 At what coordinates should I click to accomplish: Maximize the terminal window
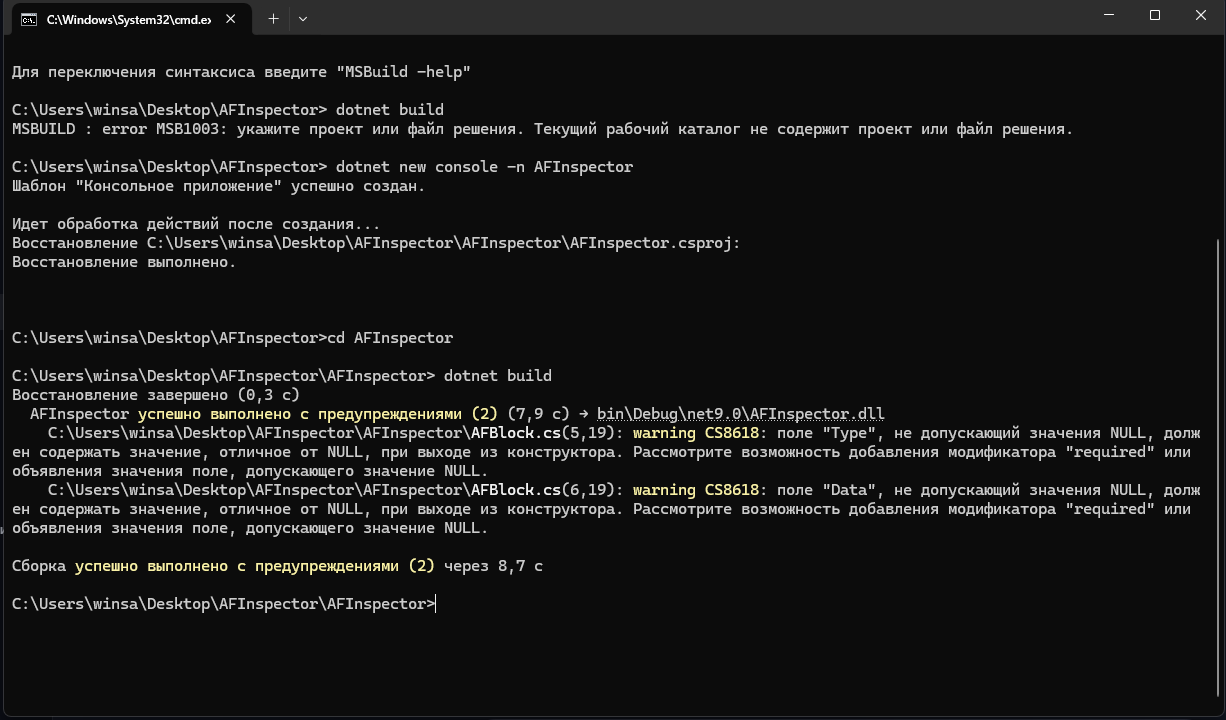click(x=1155, y=16)
